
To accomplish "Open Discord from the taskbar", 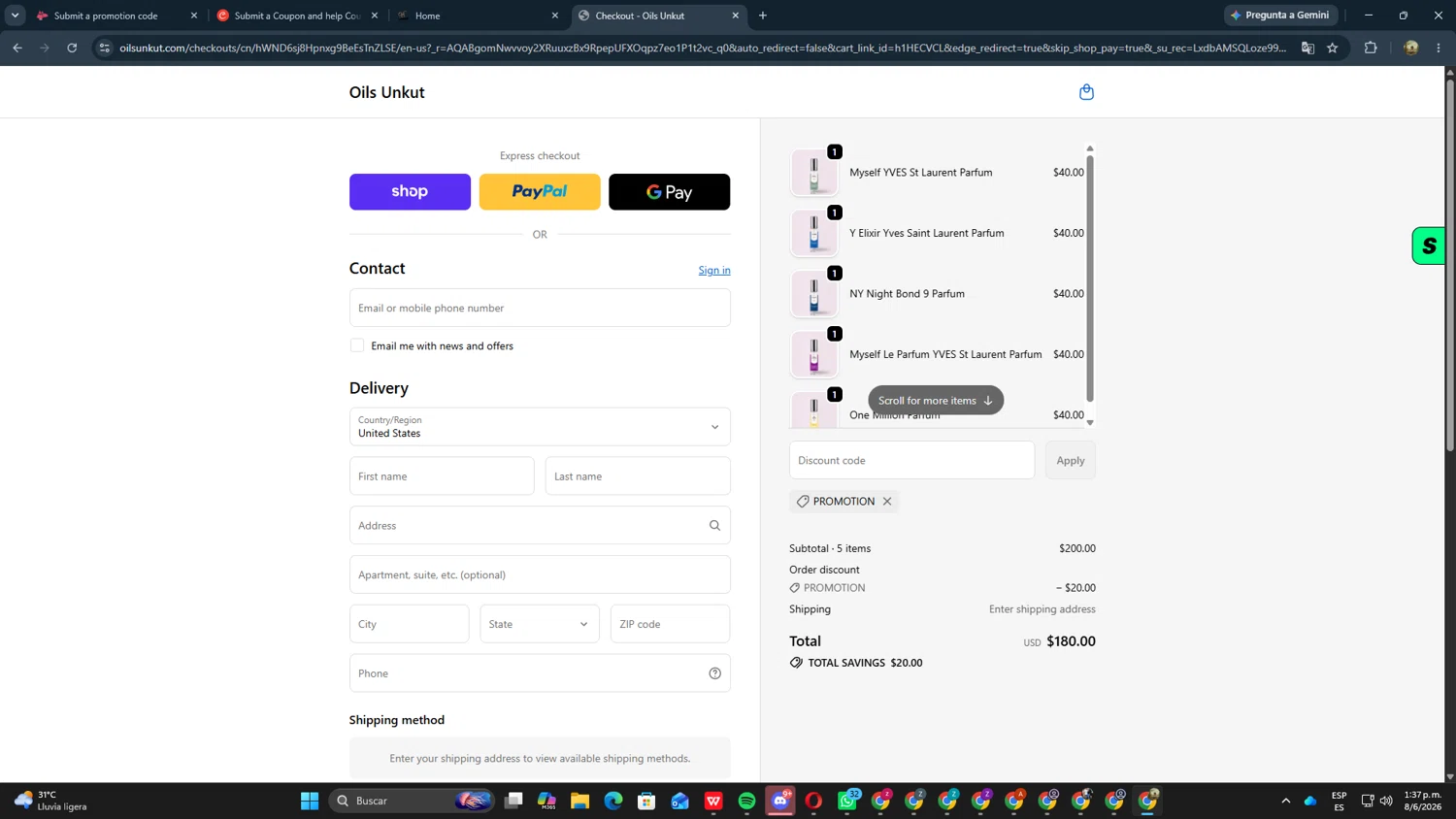I will (x=780, y=801).
